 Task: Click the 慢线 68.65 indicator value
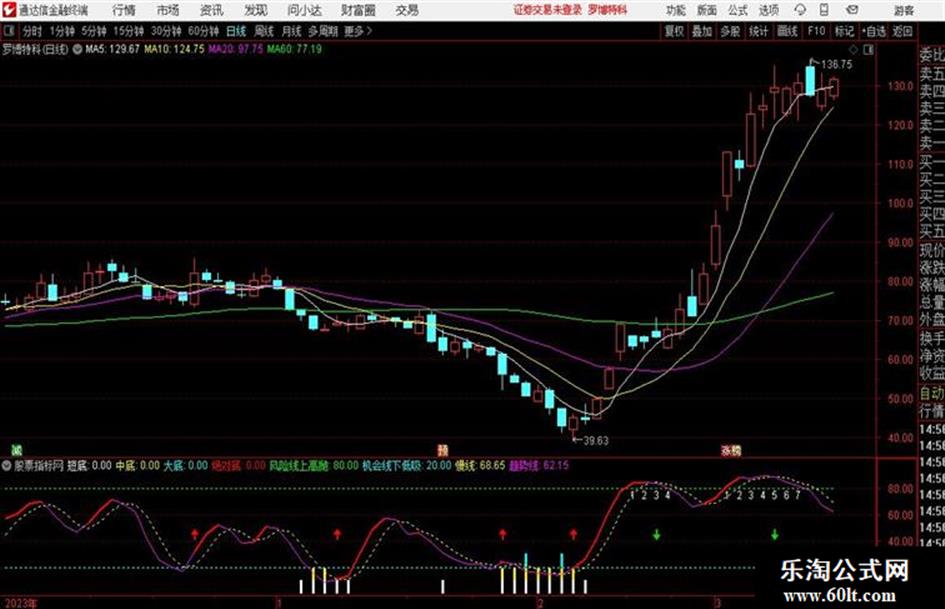480,465
